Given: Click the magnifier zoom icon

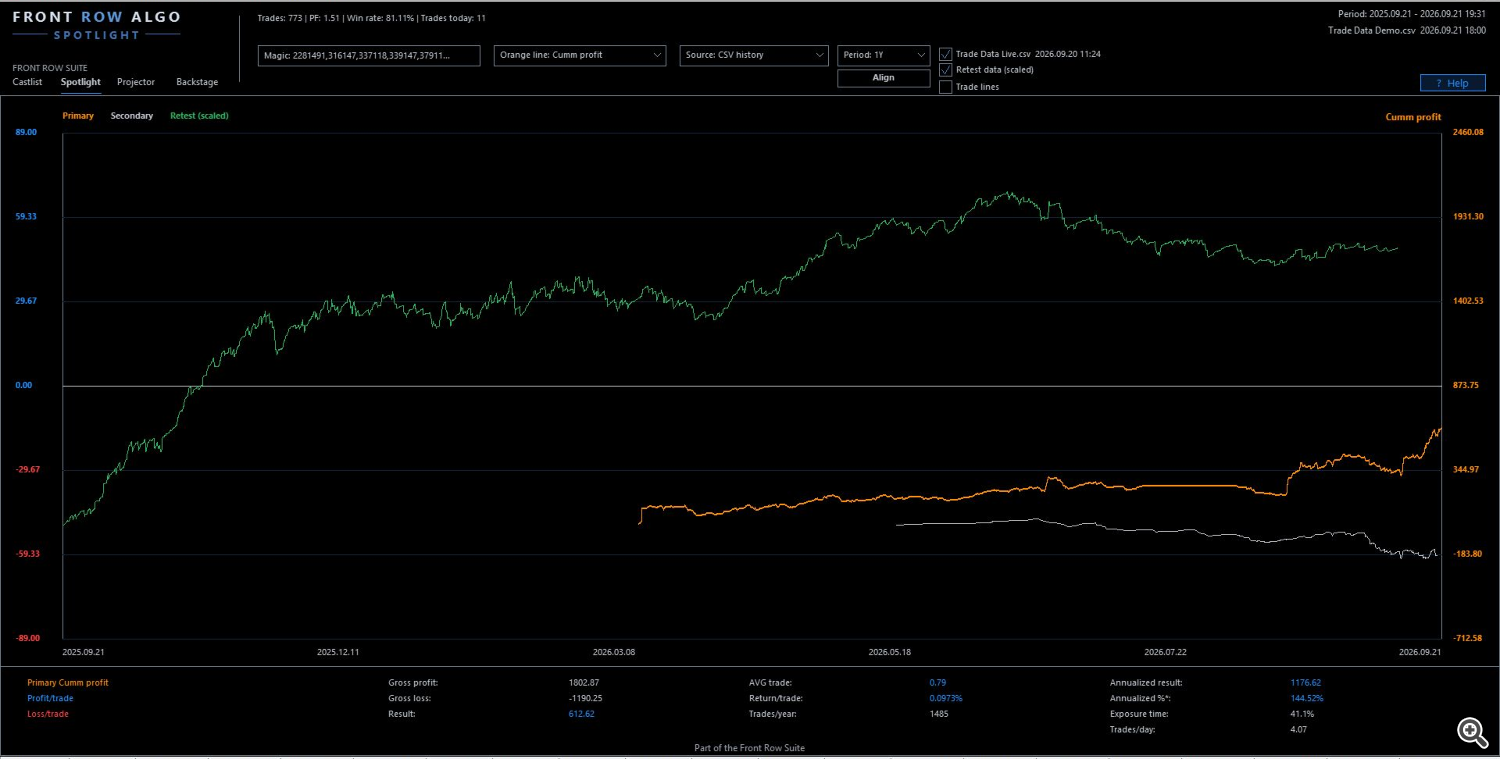Looking at the screenshot, I should tap(1470, 731).
